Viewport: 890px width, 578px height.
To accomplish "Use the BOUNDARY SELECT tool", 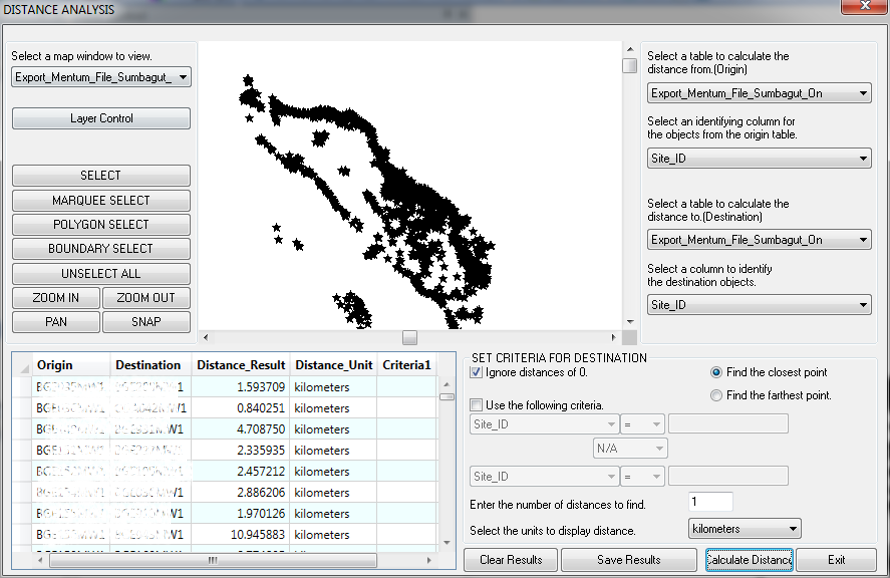I will point(100,248).
